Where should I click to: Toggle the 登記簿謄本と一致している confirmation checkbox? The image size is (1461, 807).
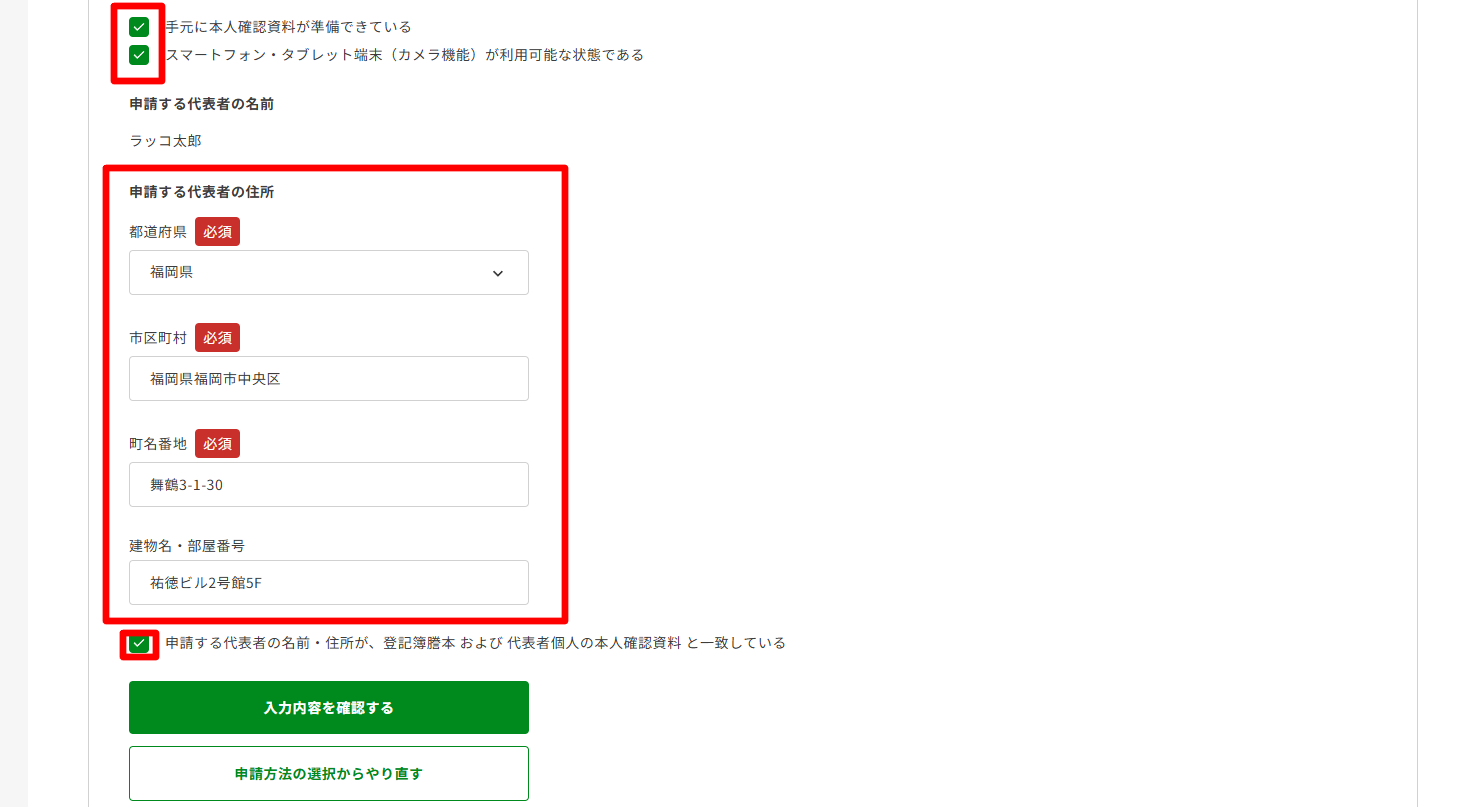(139, 643)
